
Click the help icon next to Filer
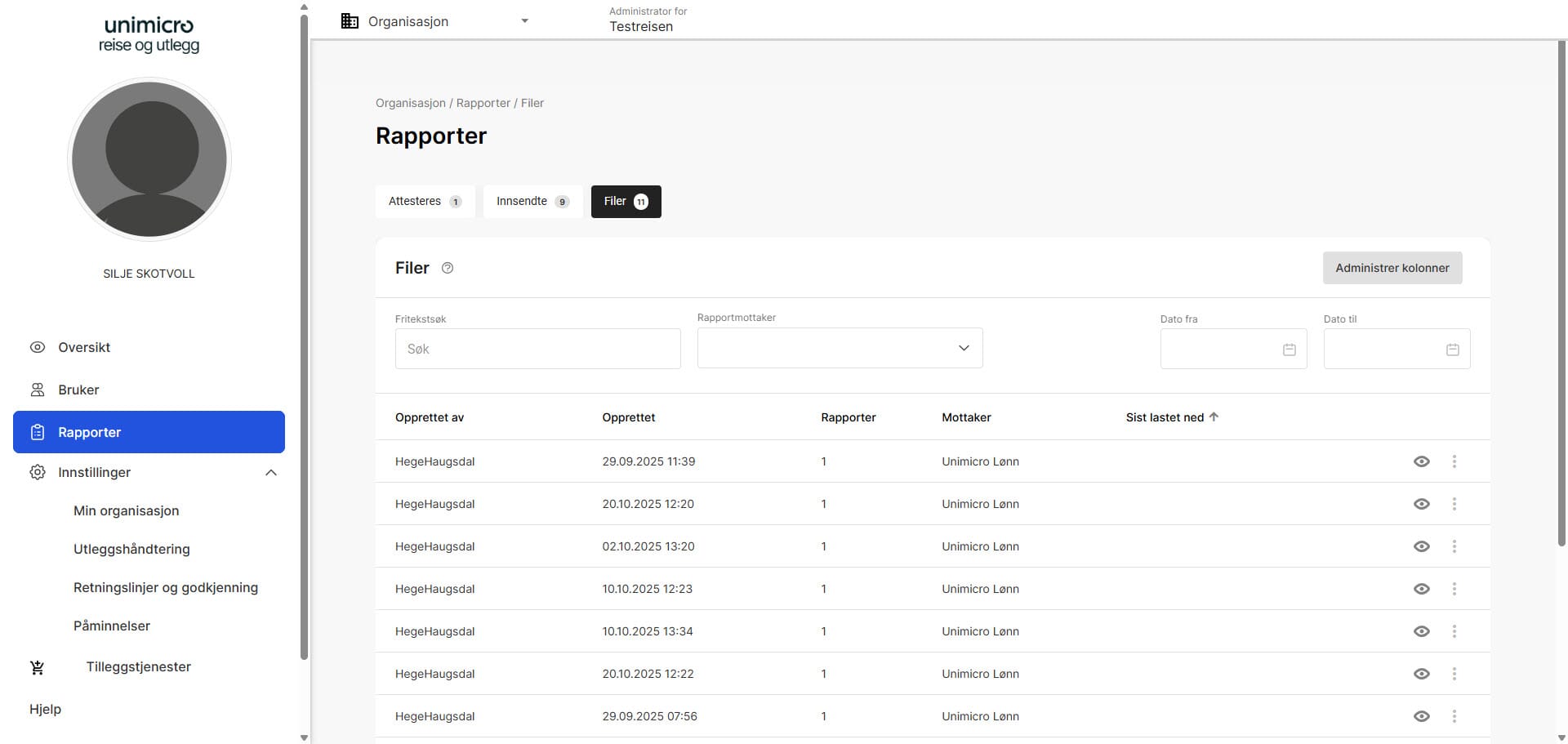point(448,268)
